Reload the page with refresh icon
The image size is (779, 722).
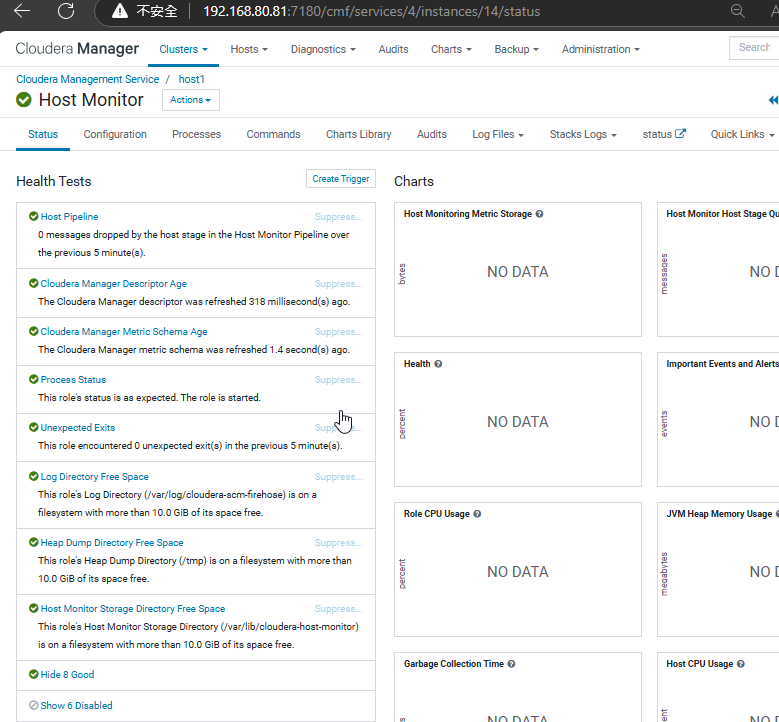tap(66, 11)
